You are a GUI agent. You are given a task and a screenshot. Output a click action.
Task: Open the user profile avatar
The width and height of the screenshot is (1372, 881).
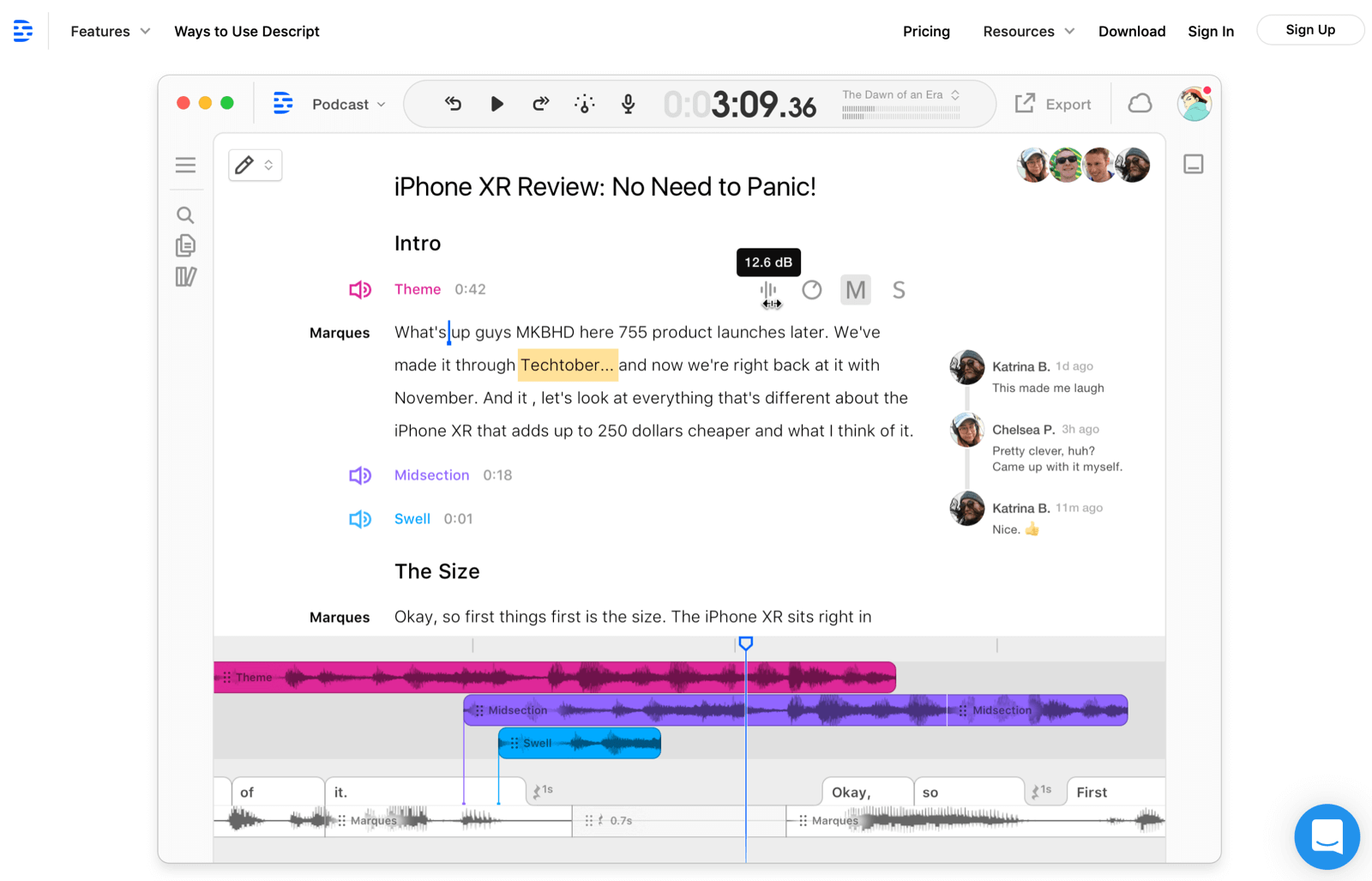tap(1194, 104)
